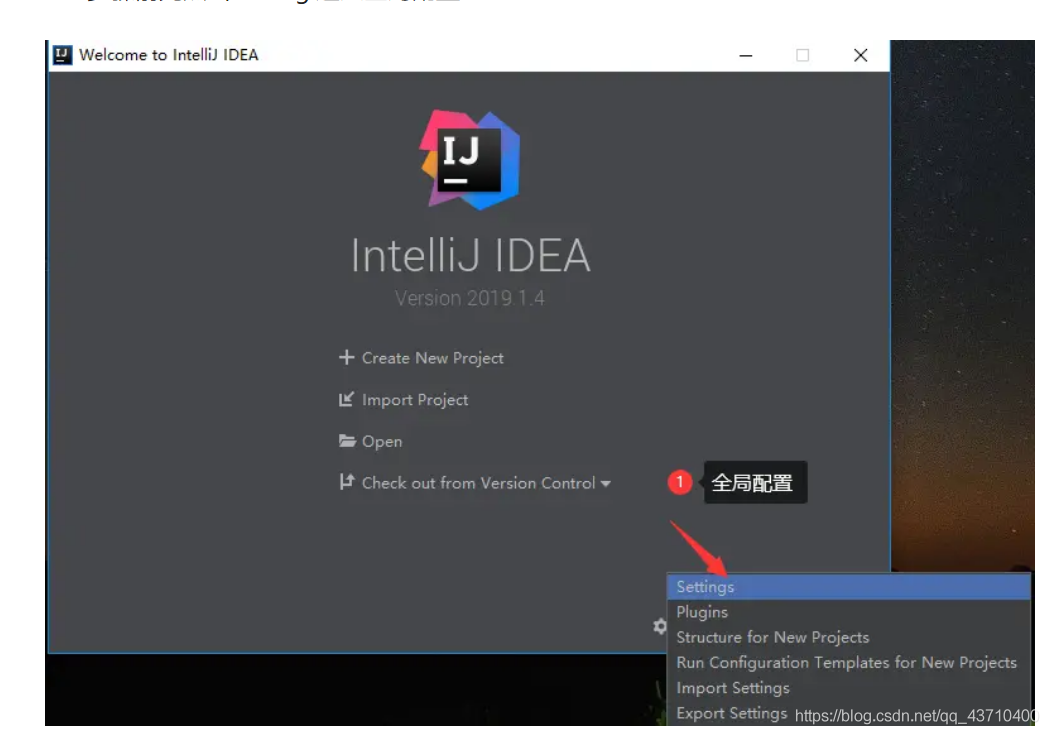Click Import Project link
The height and width of the screenshot is (735, 1049).
click(415, 400)
